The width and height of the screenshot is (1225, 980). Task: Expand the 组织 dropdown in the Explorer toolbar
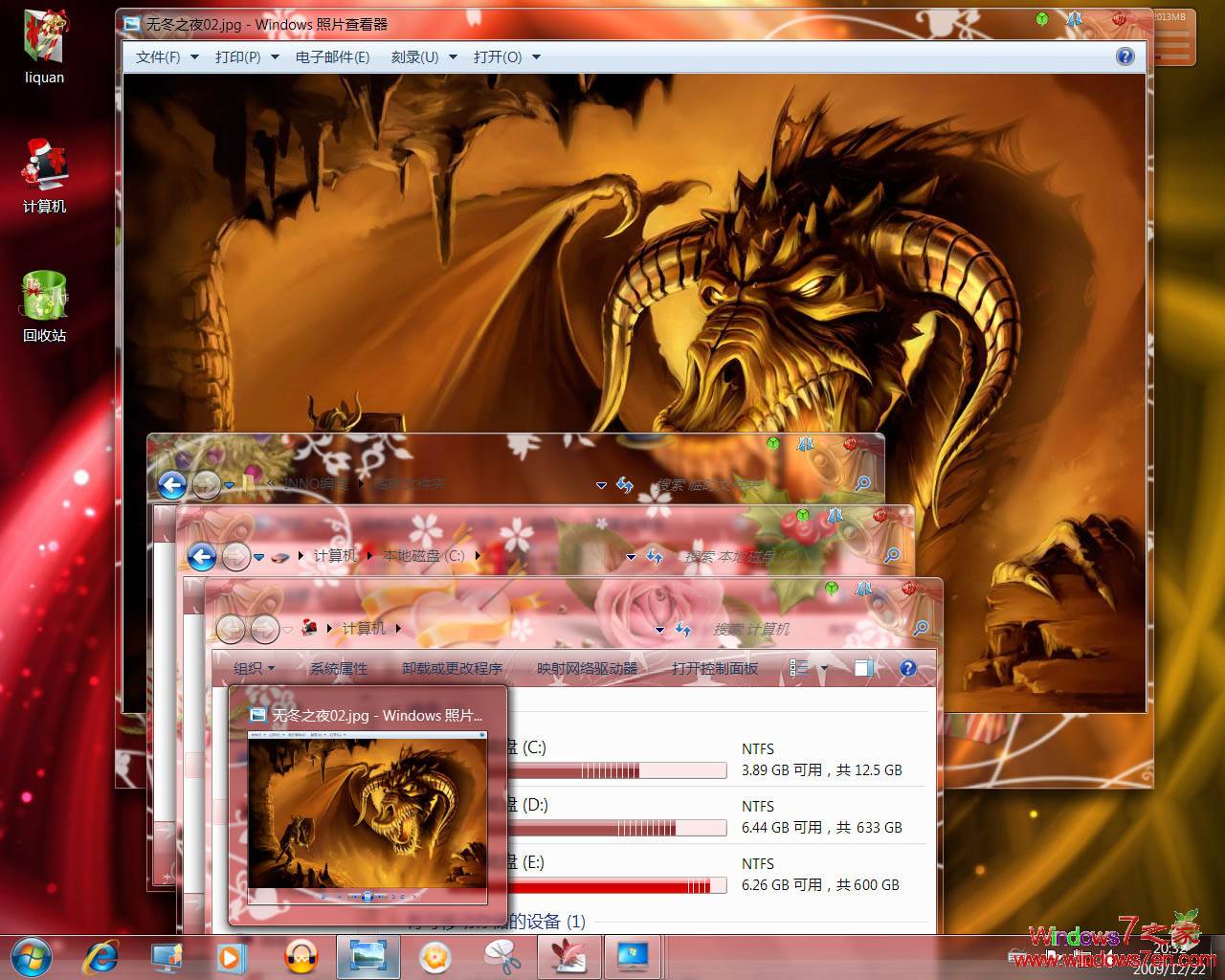pyautogui.click(x=253, y=668)
